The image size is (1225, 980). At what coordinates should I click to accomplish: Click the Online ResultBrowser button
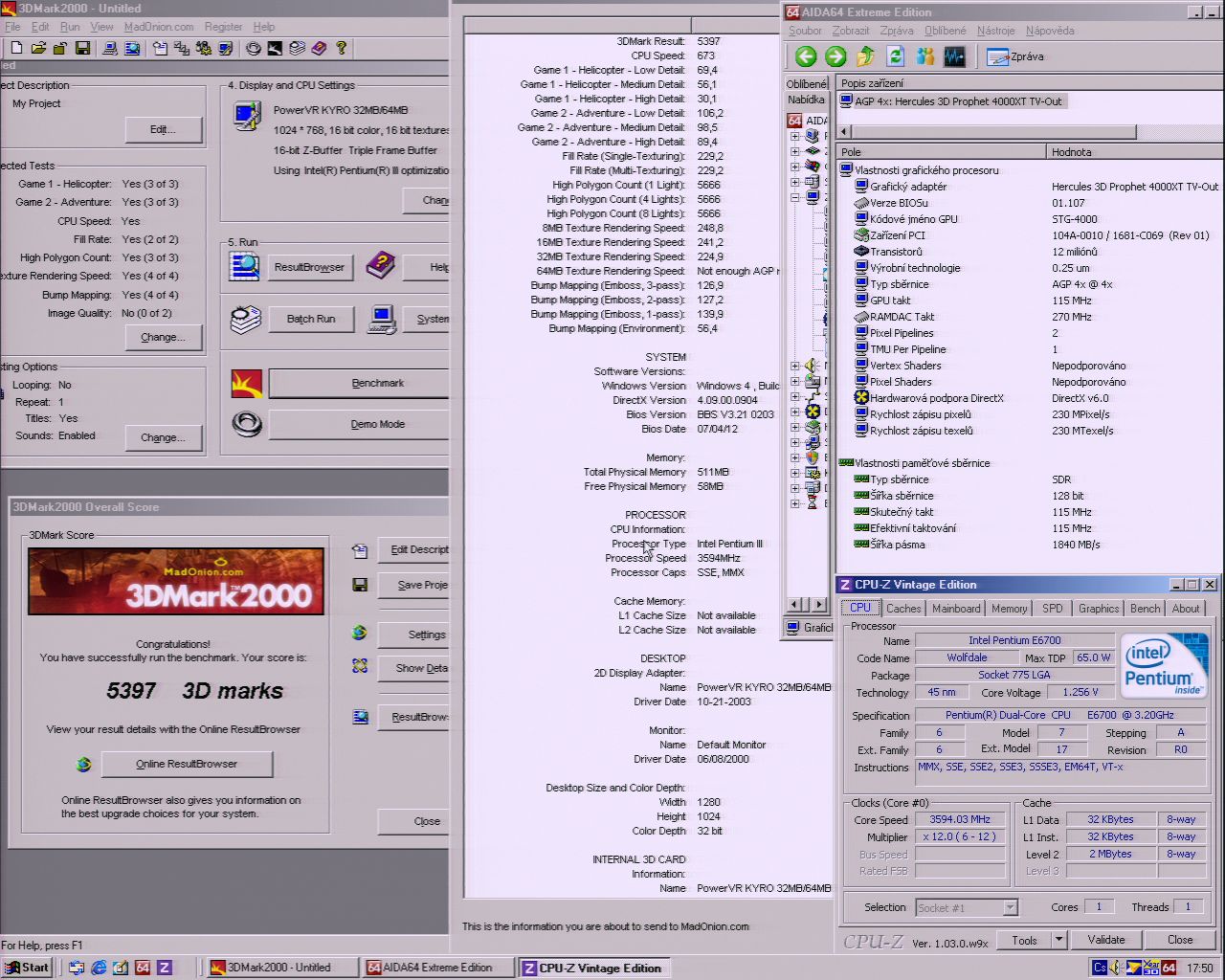[187, 764]
